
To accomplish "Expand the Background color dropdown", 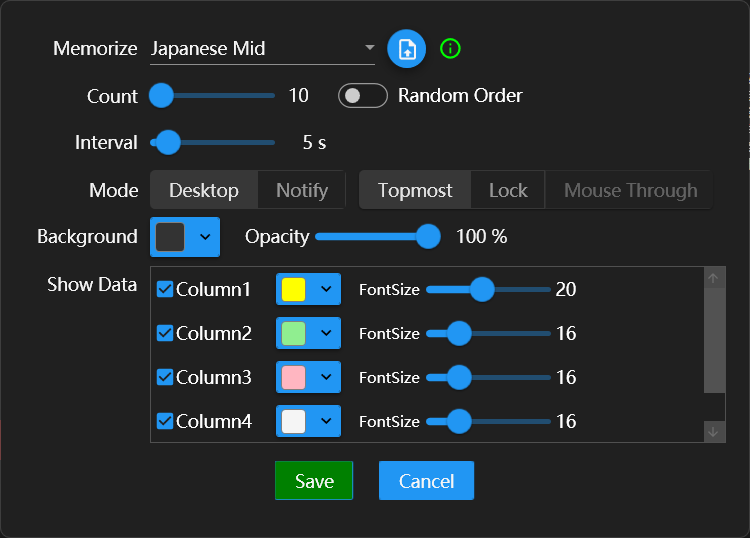I will [204, 237].
